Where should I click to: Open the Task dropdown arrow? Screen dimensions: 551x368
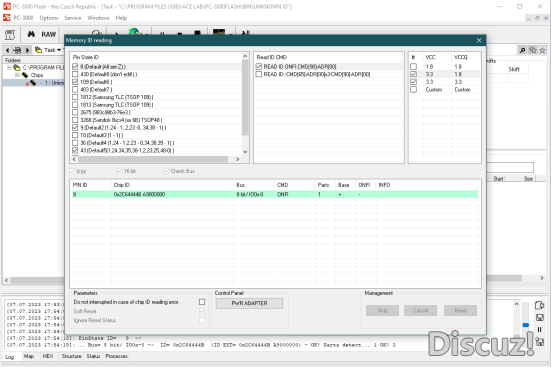pyautogui.click(x=59, y=50)
